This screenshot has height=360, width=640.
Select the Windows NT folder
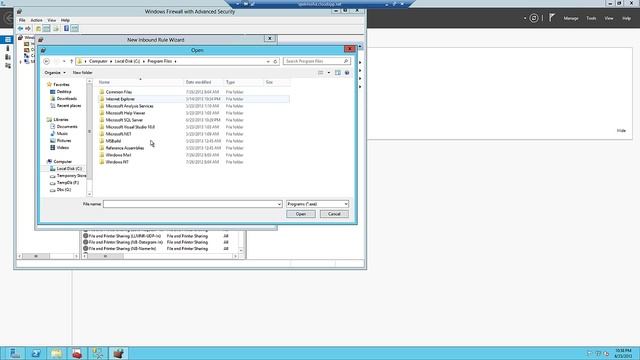click(117, 162)
